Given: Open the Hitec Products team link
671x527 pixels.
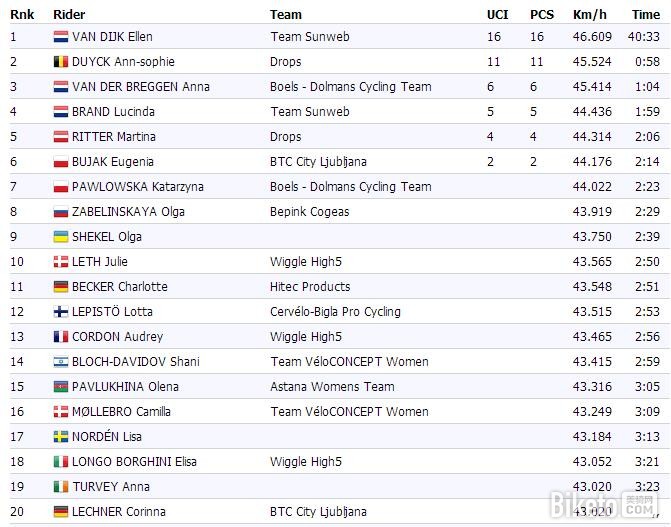Looking at the screenshot, I should 310,287.
